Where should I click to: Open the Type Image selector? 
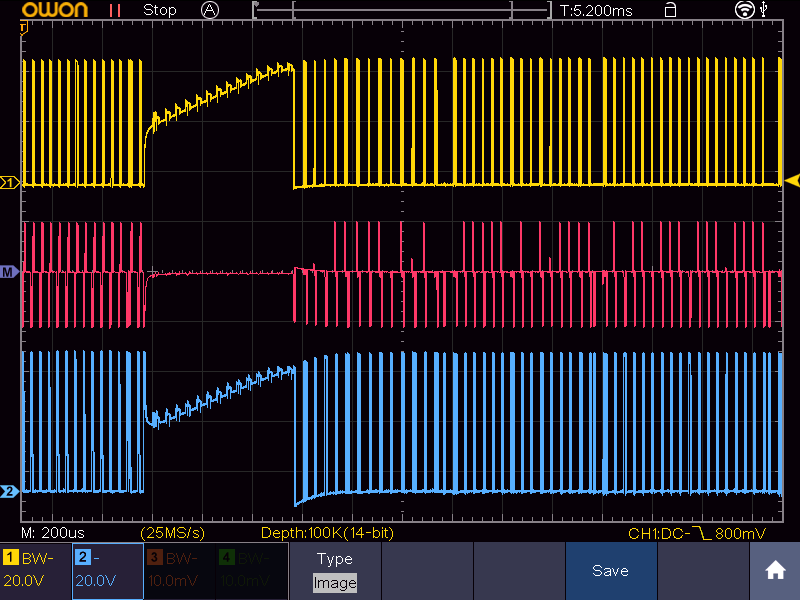pyautogui.click(x=335, y=570)
